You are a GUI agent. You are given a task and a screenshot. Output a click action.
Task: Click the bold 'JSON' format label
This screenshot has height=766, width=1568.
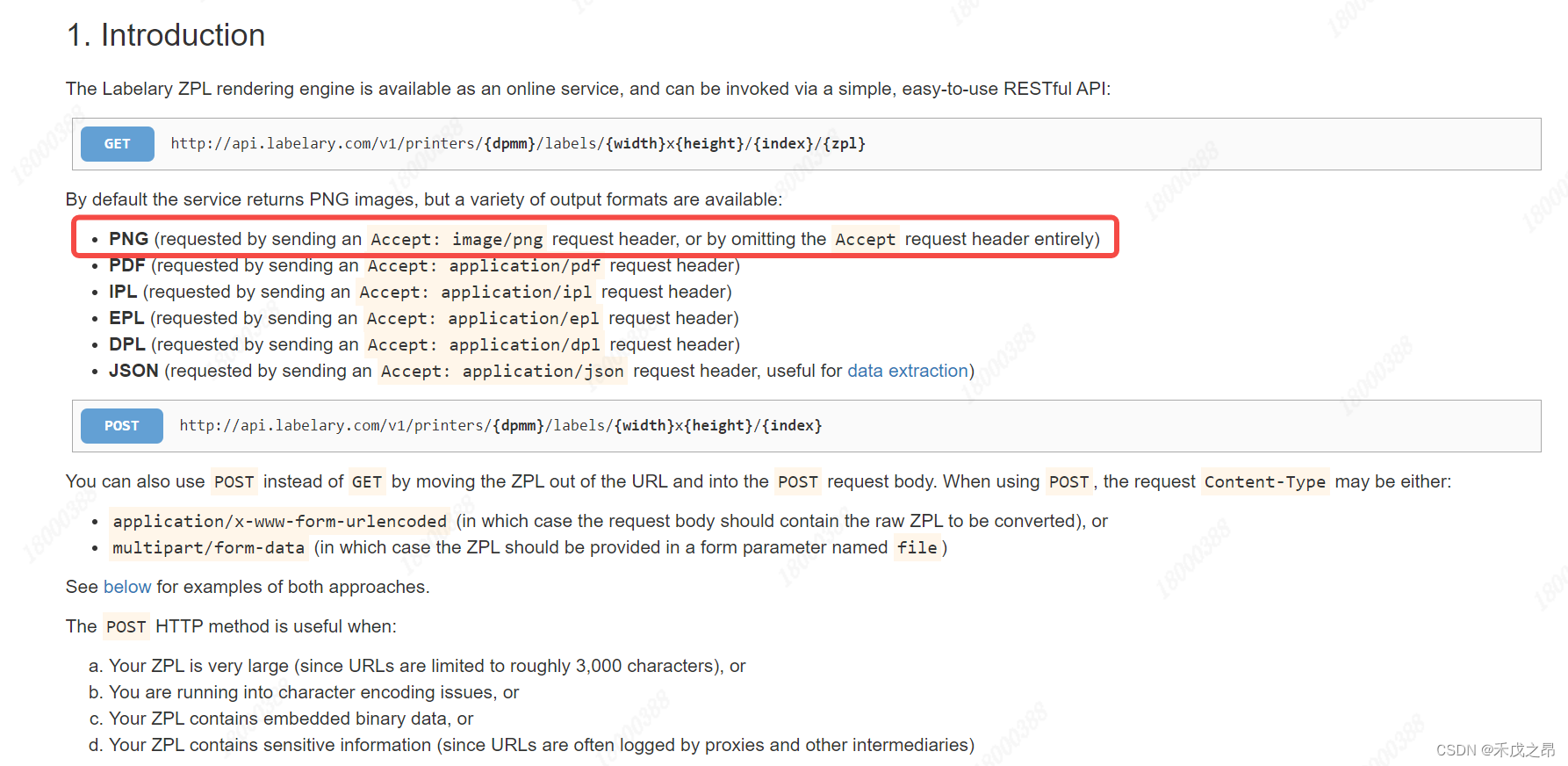[x=133, y=371]
